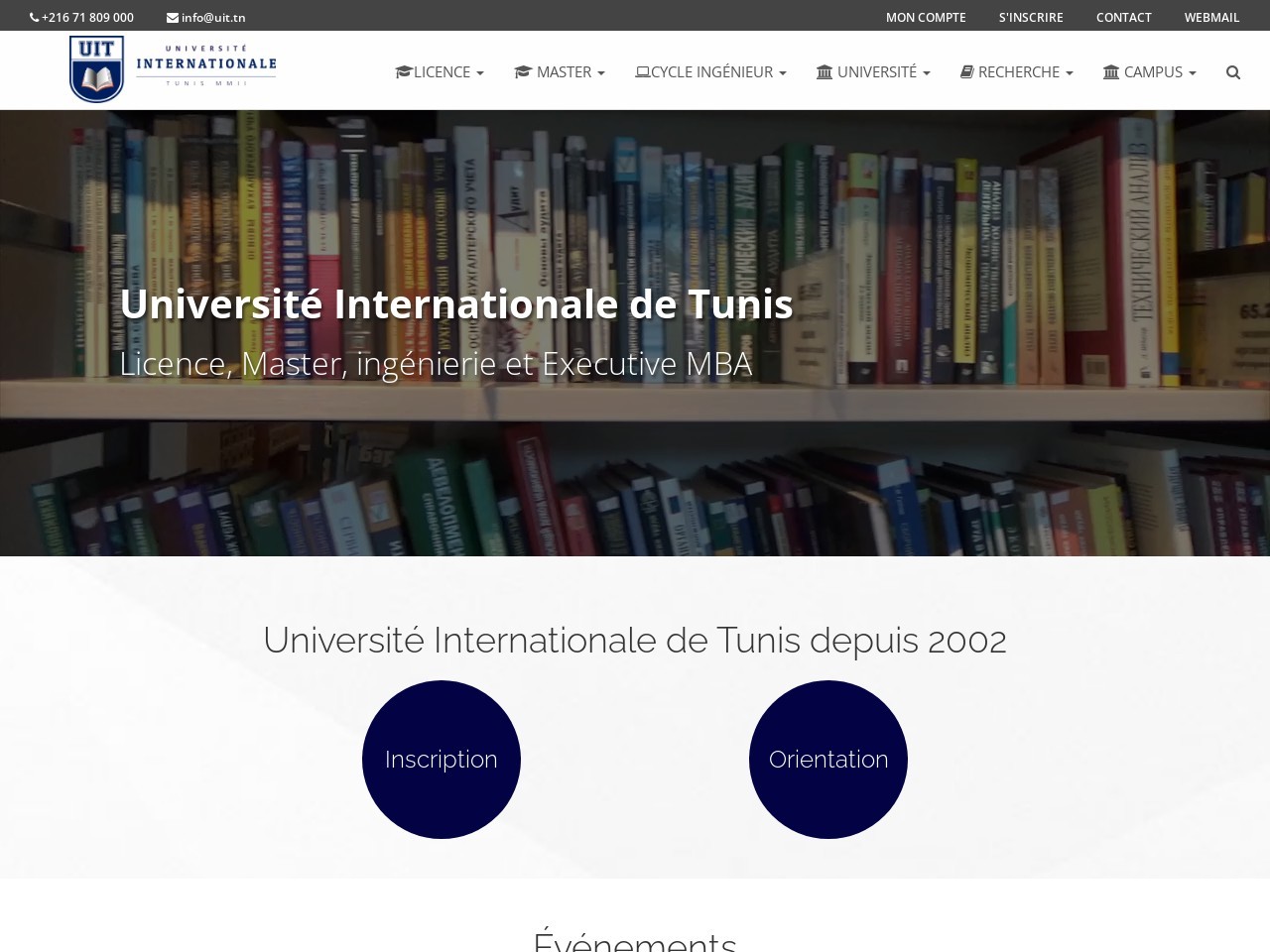The height and width of the screenshot is (952, 1270).
Task: Open the CONTACT page link
Action: click(x=1124, y=18)
